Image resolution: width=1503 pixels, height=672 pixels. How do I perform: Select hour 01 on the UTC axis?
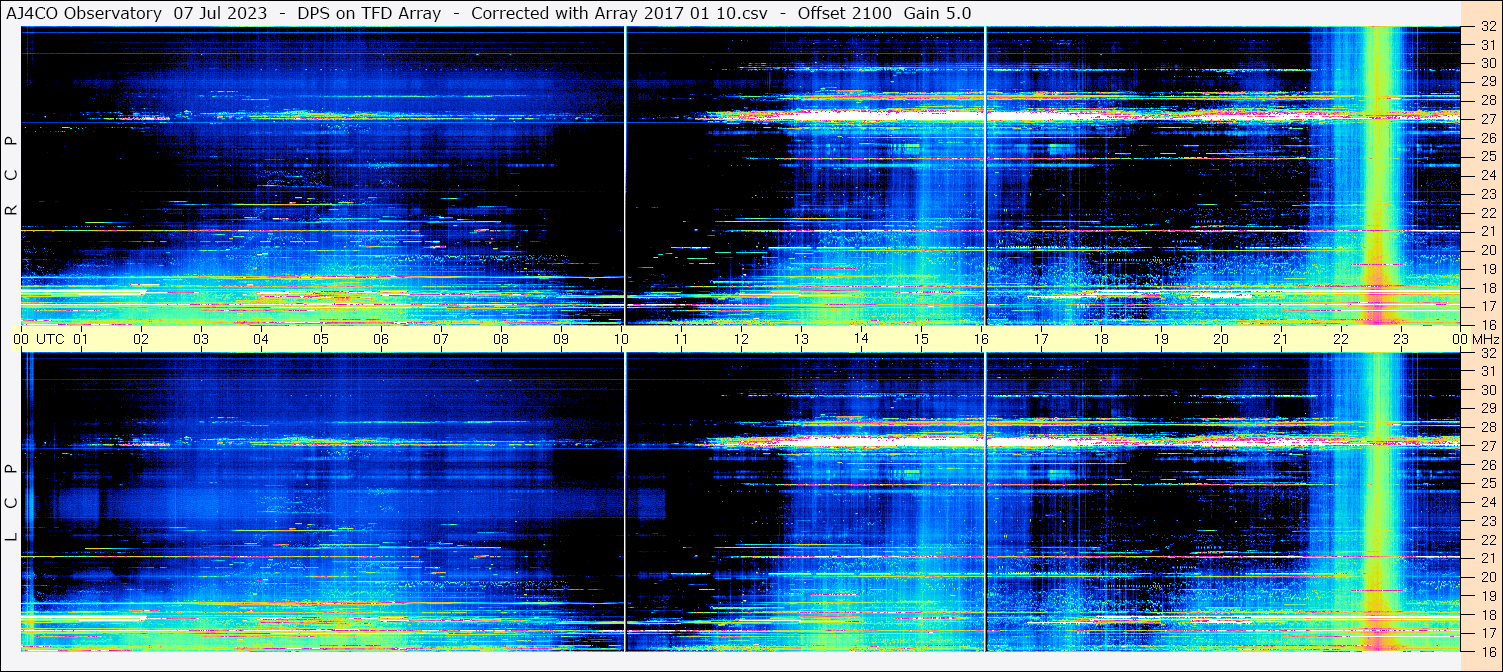coord(82,339)
